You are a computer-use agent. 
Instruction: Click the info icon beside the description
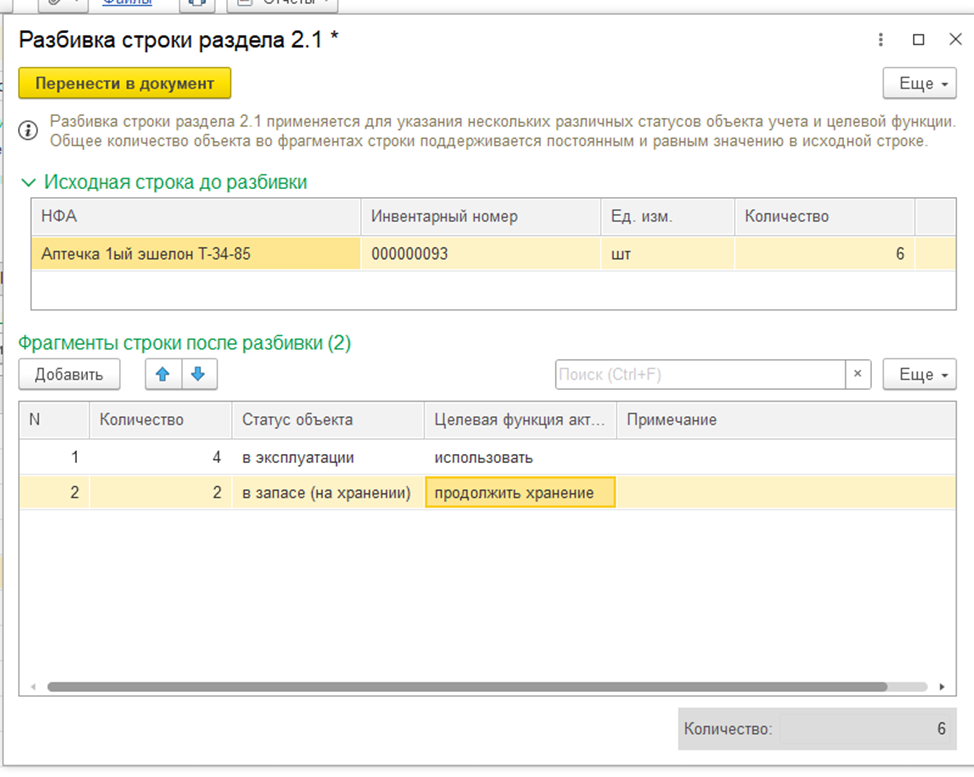[28, 131]
